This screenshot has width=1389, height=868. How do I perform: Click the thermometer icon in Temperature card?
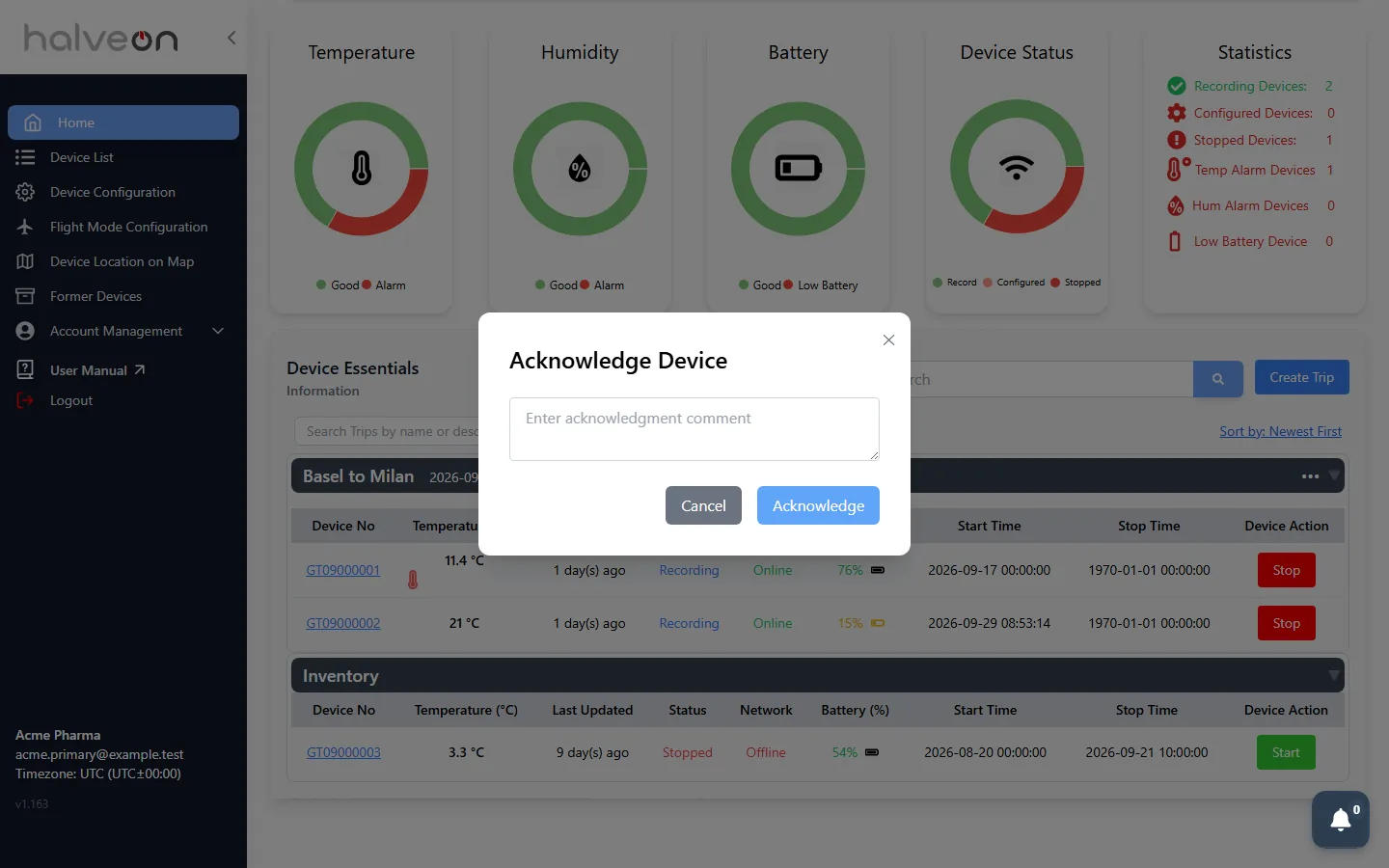coord(362,169)
